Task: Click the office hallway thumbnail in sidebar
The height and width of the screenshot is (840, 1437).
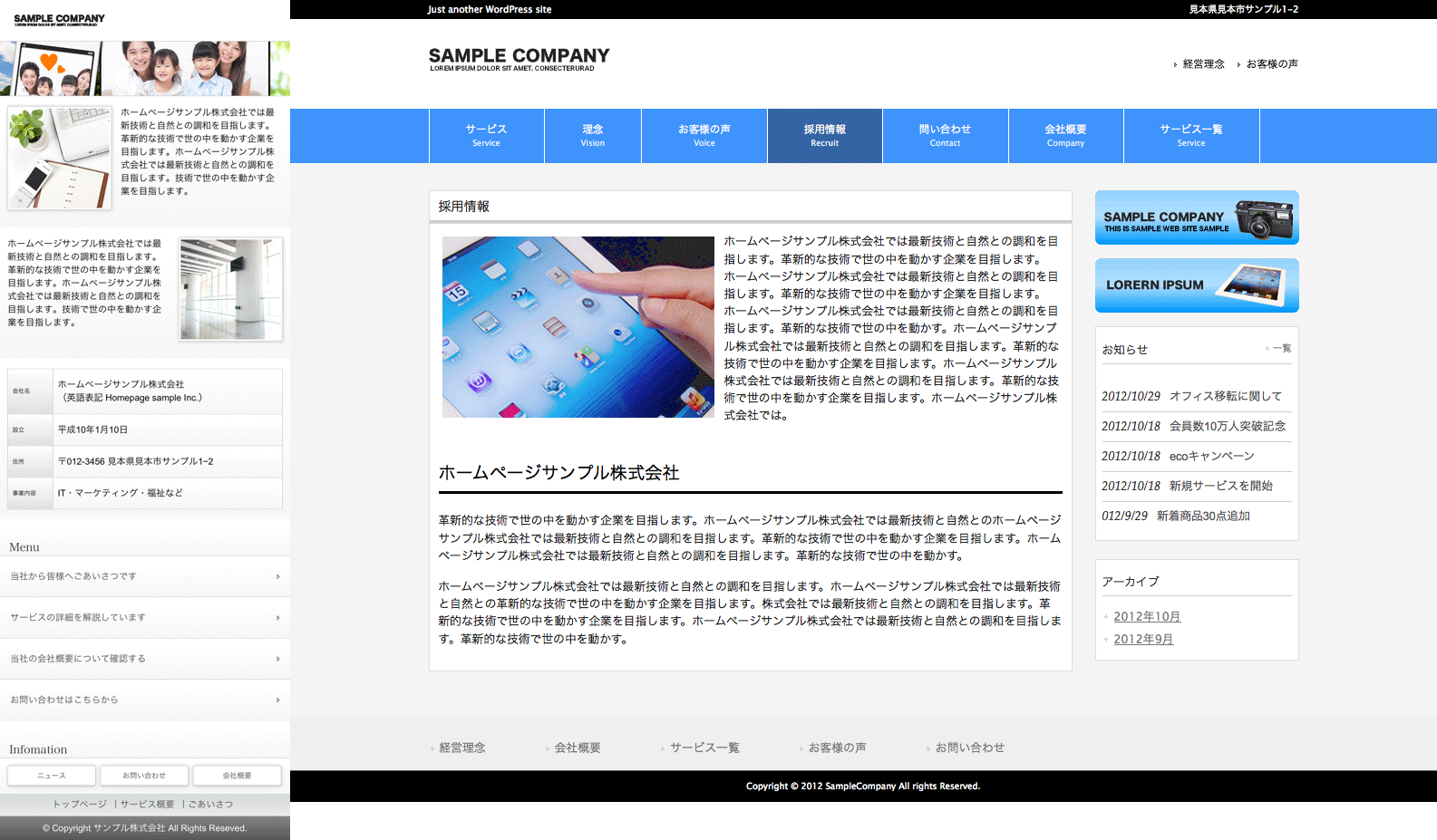Action: (231, 289)
